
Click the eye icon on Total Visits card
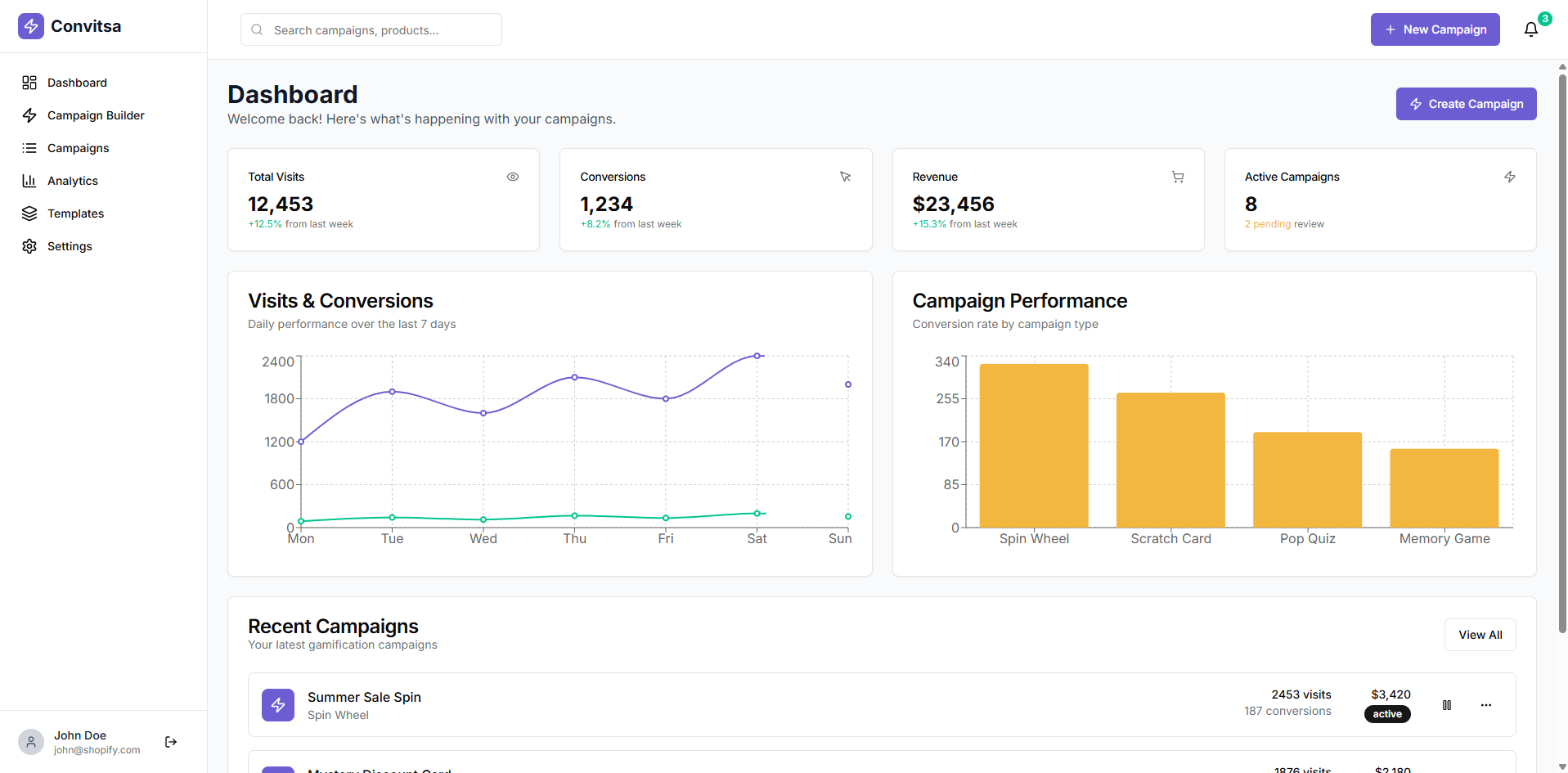point(513,177)
